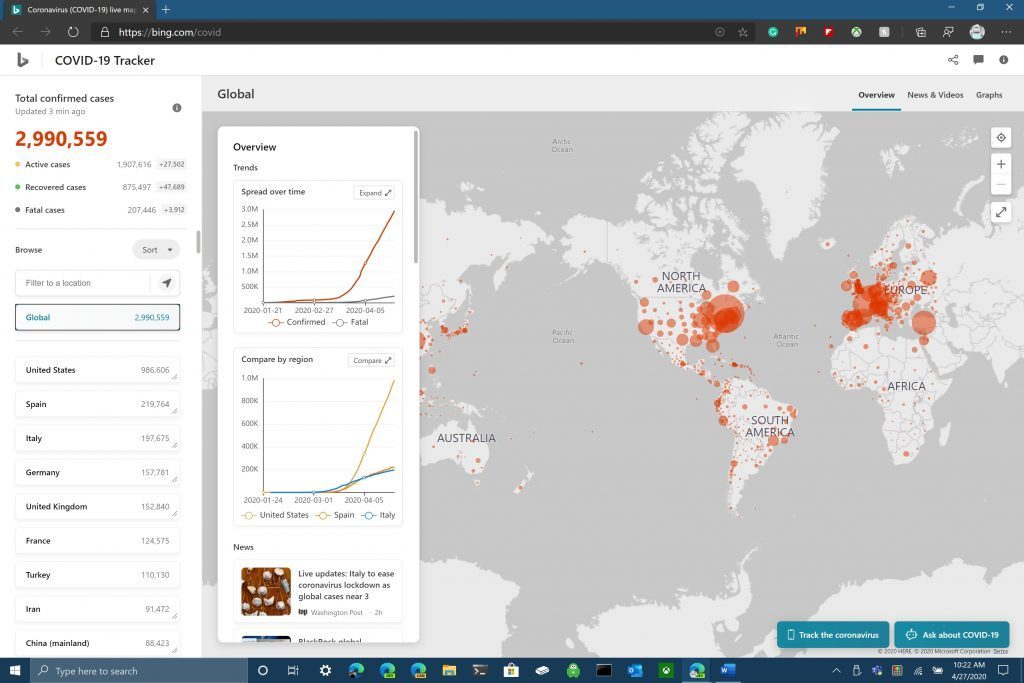Select United States in the country list

pyautogui.click(x=97, y=370)
